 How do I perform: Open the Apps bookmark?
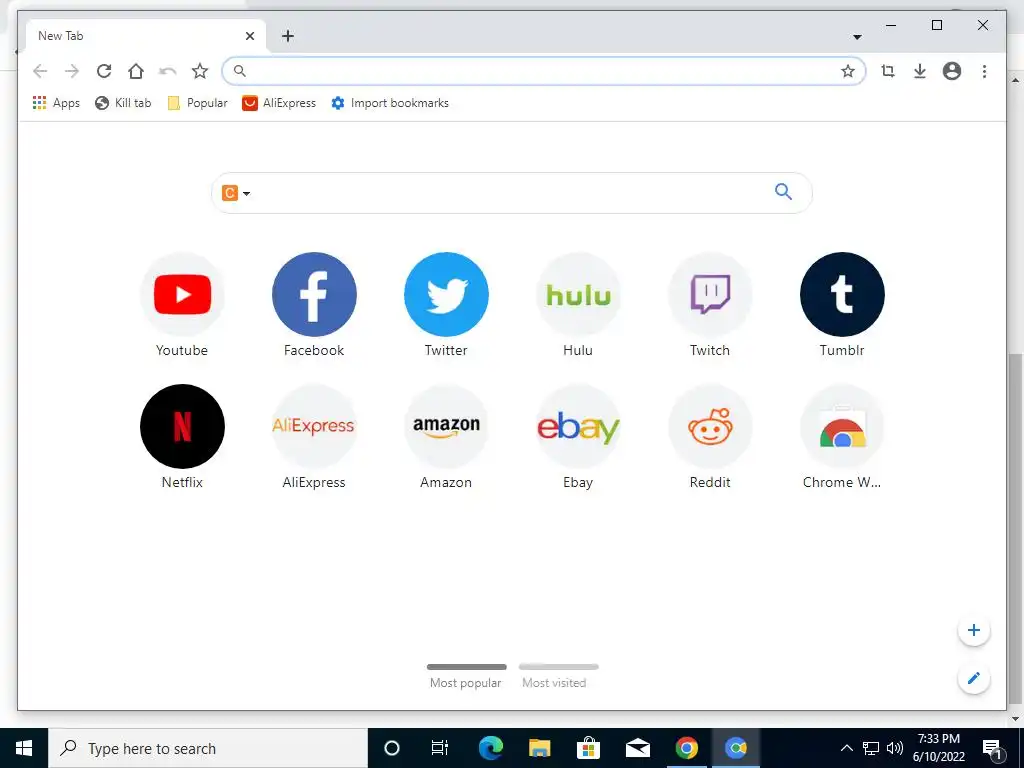56,103
